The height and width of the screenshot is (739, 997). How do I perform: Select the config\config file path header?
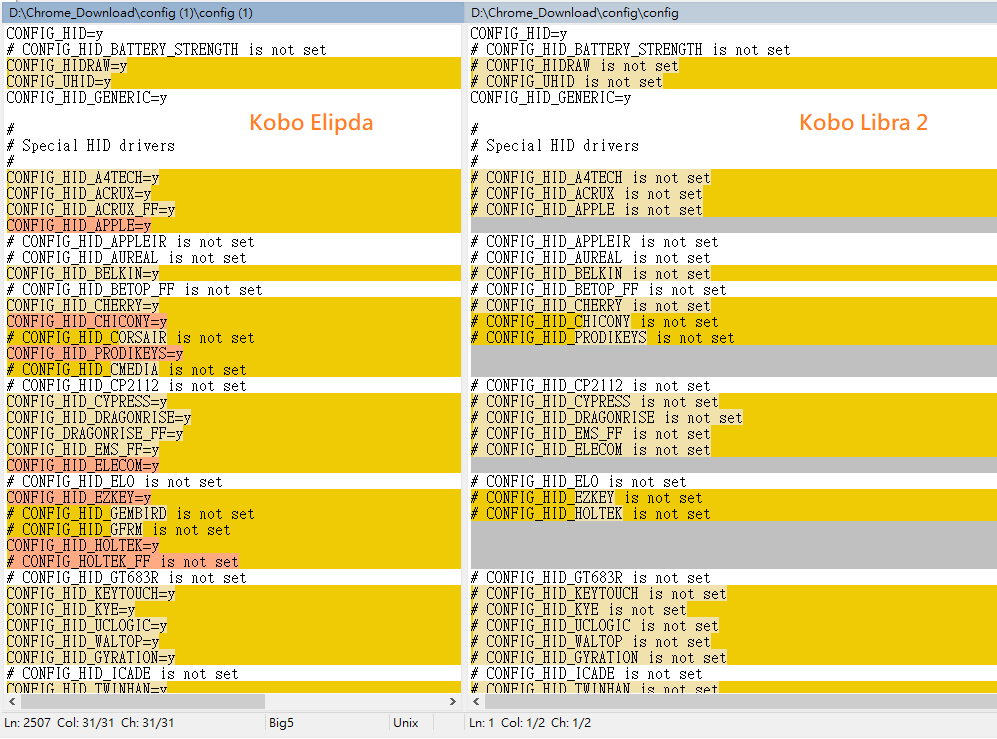[x=575, y=13]
